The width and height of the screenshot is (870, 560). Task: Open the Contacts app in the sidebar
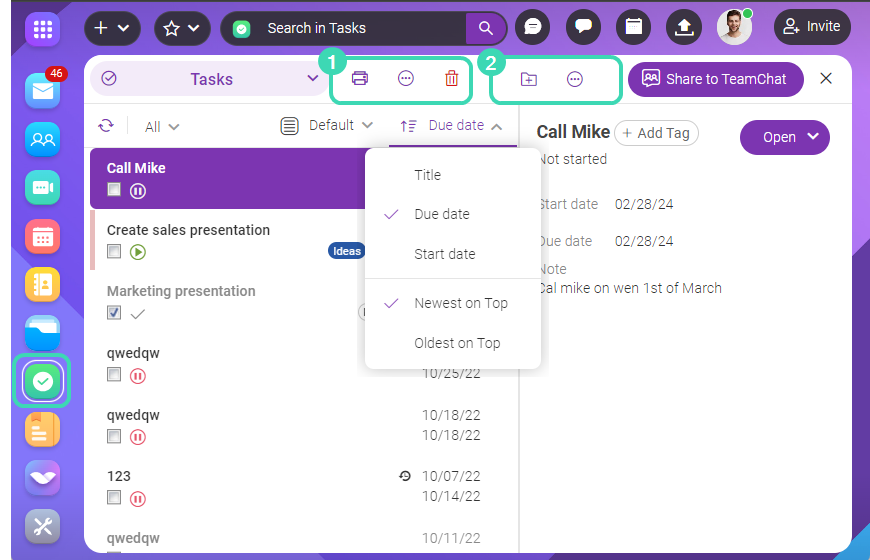click(x=42, y=285)
